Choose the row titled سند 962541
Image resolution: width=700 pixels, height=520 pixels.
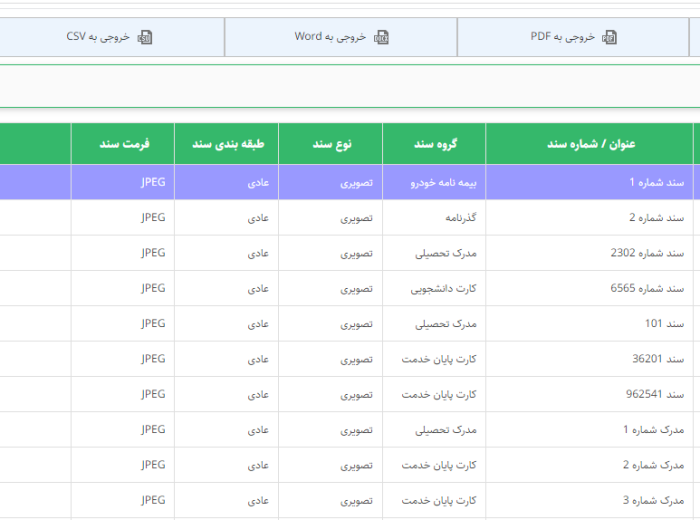[x=656, y=394]
